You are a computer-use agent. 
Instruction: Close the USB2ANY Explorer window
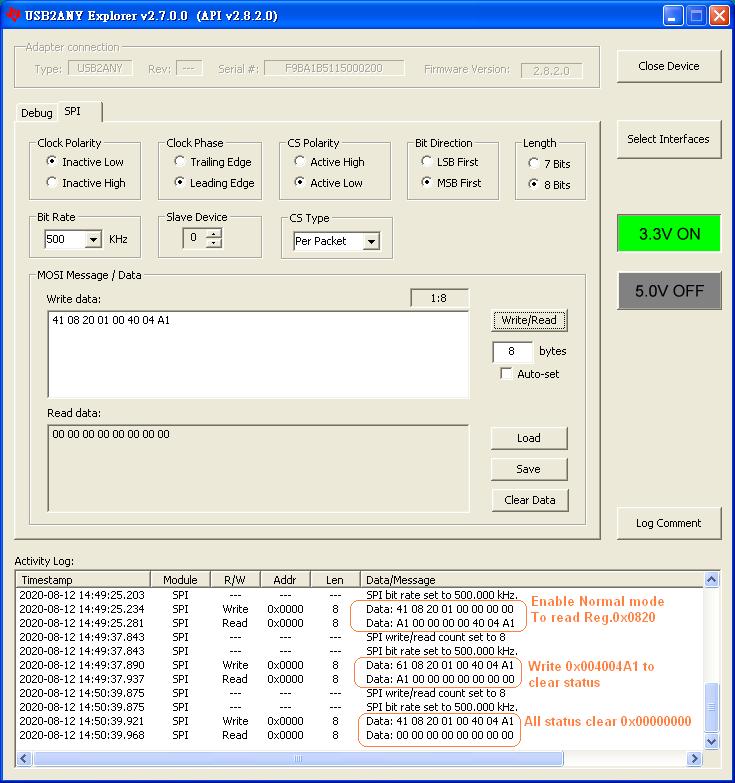click(x=720, y=15)
